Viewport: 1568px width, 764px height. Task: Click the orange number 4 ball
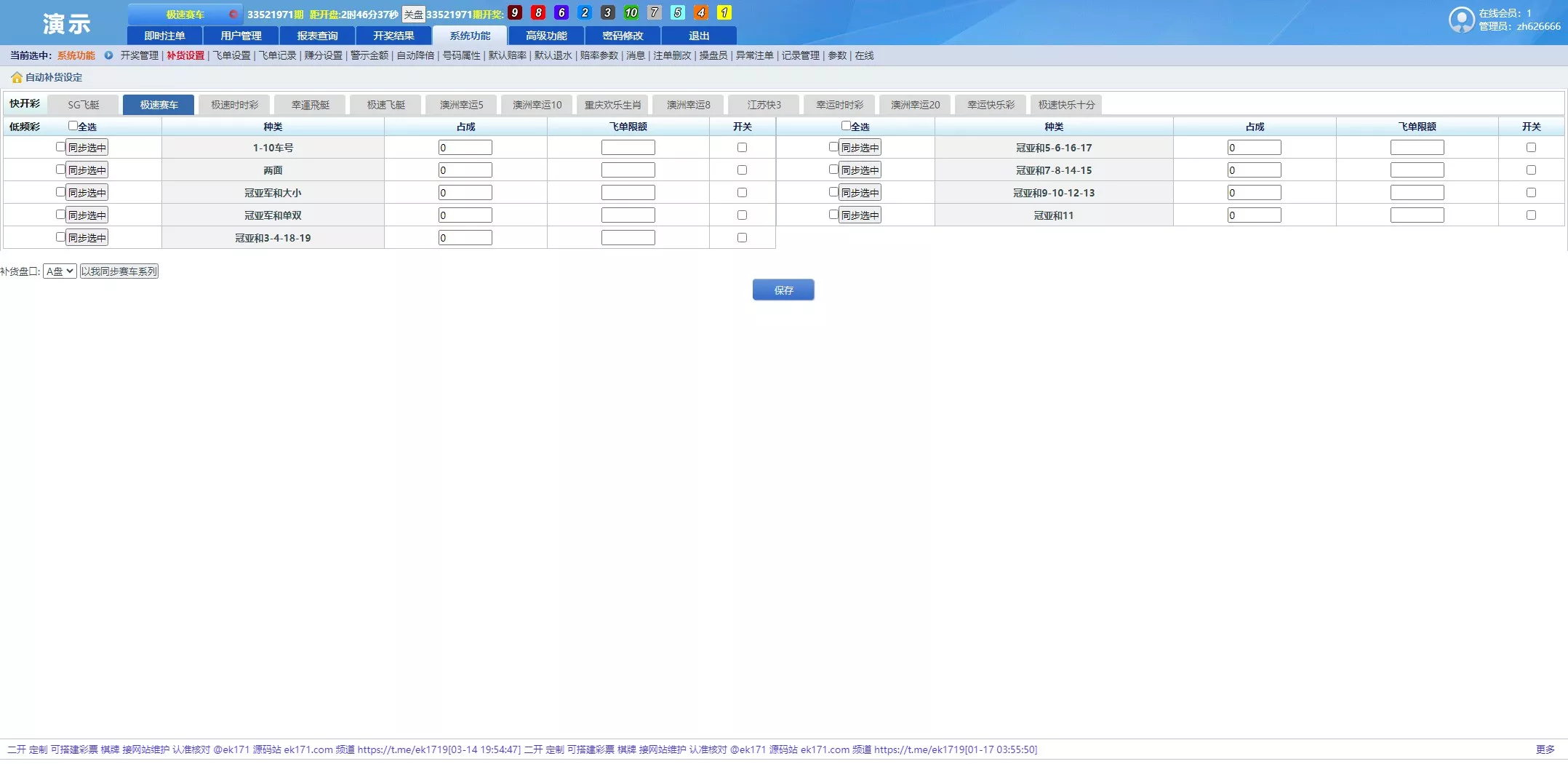coord(700,12)
